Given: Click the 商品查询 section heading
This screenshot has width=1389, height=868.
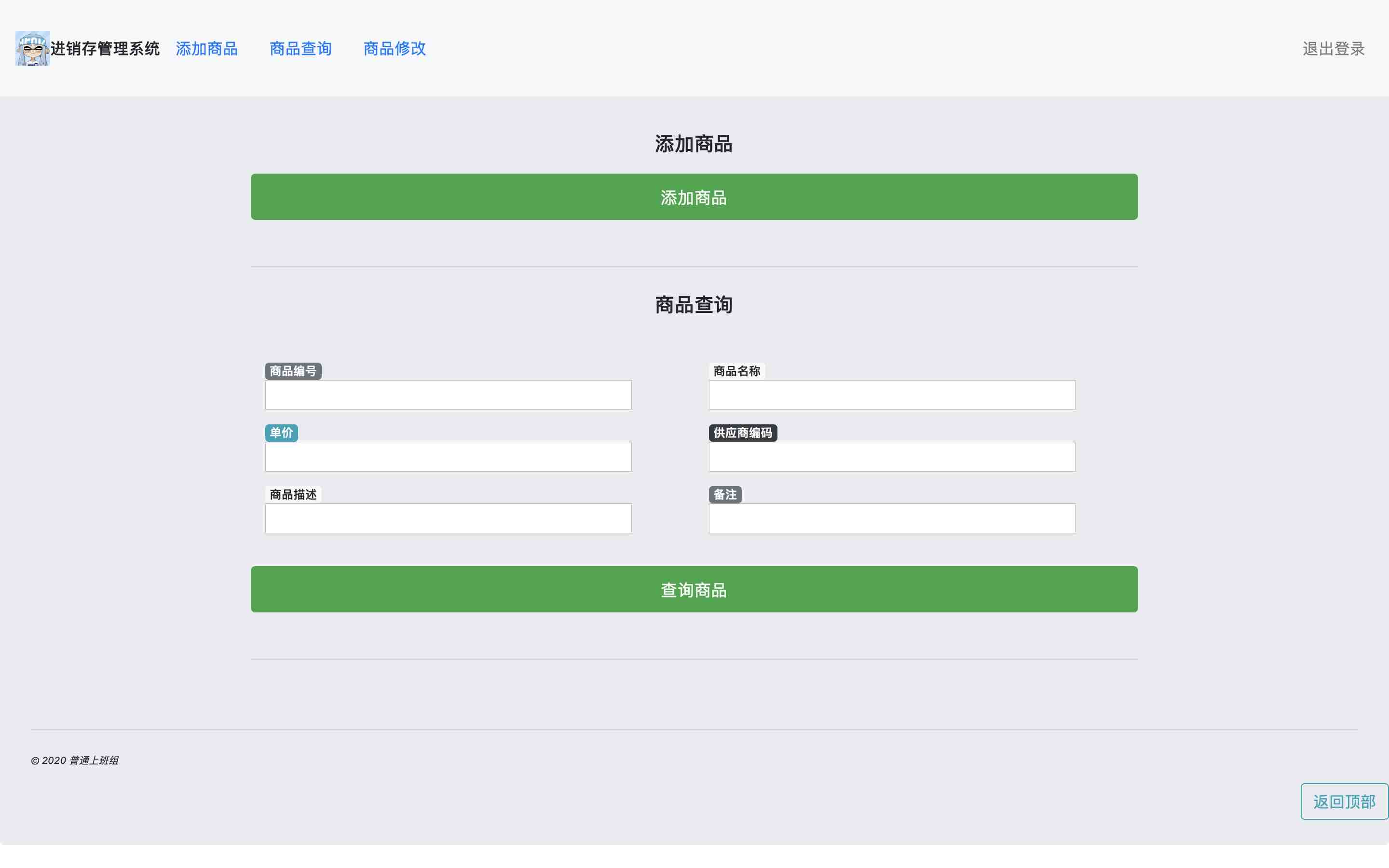Looking at the screenshot, I should pos(694,305).
